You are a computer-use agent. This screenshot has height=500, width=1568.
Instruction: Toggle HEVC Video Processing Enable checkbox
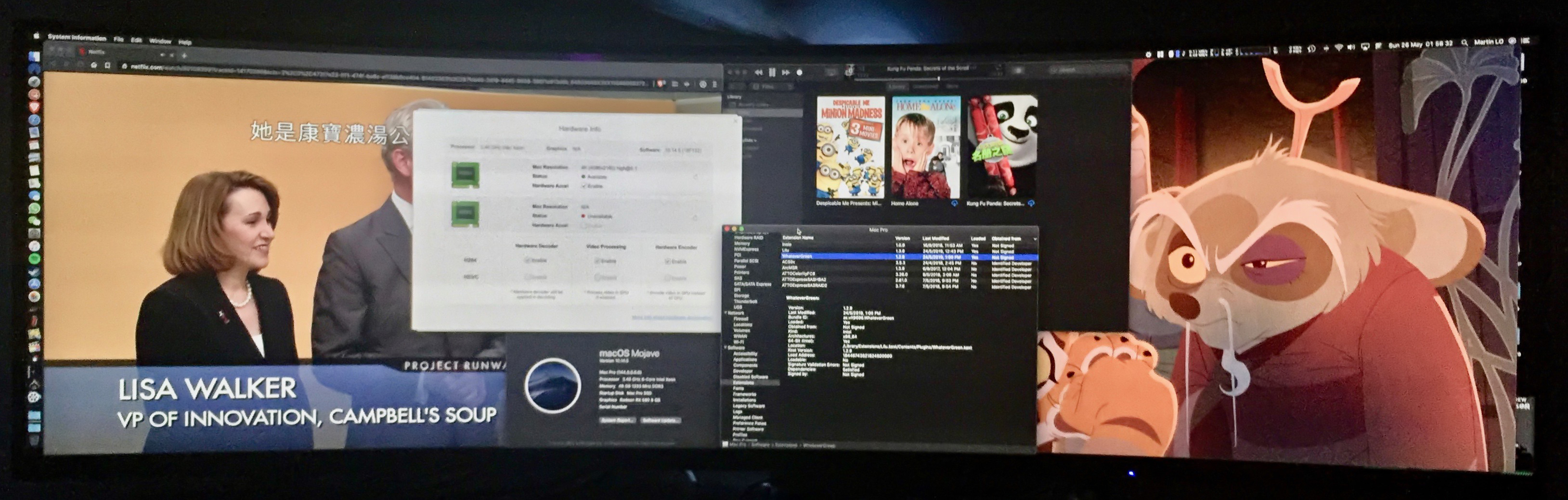click(x=598, y=277)
